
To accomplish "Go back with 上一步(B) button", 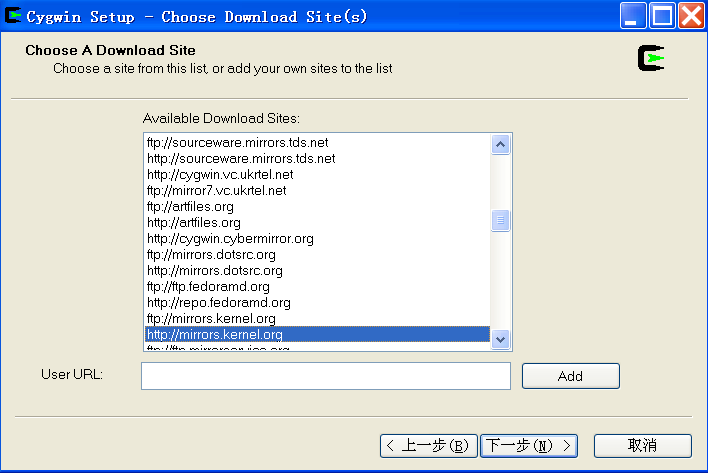I will click(x=429, y=446).
